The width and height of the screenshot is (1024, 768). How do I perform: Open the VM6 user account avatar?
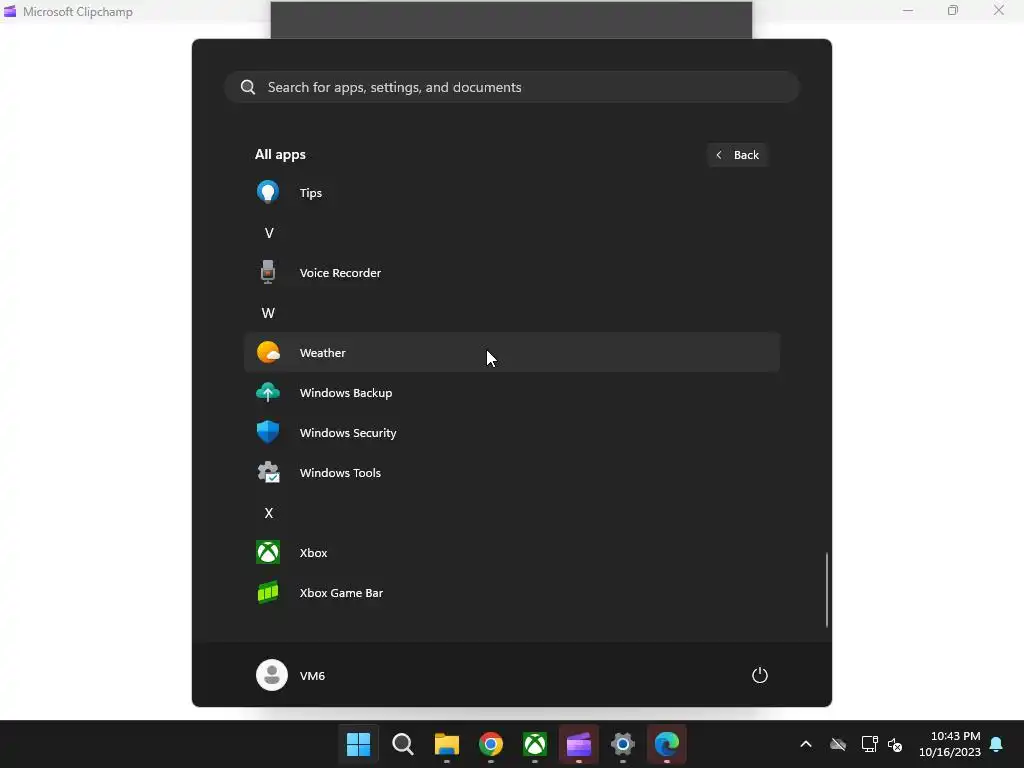click(x=272, y=675)
